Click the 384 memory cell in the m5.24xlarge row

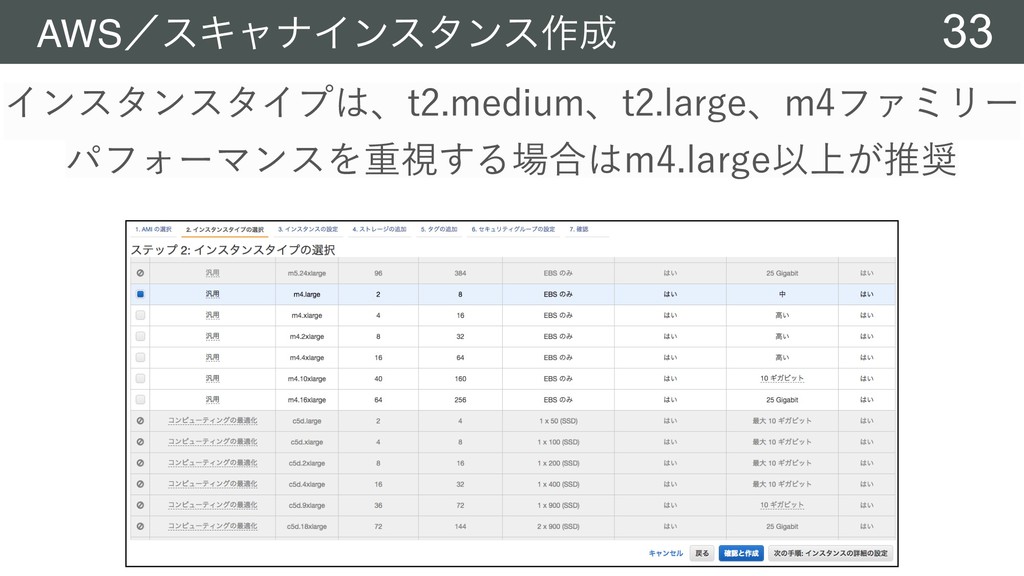460,274
